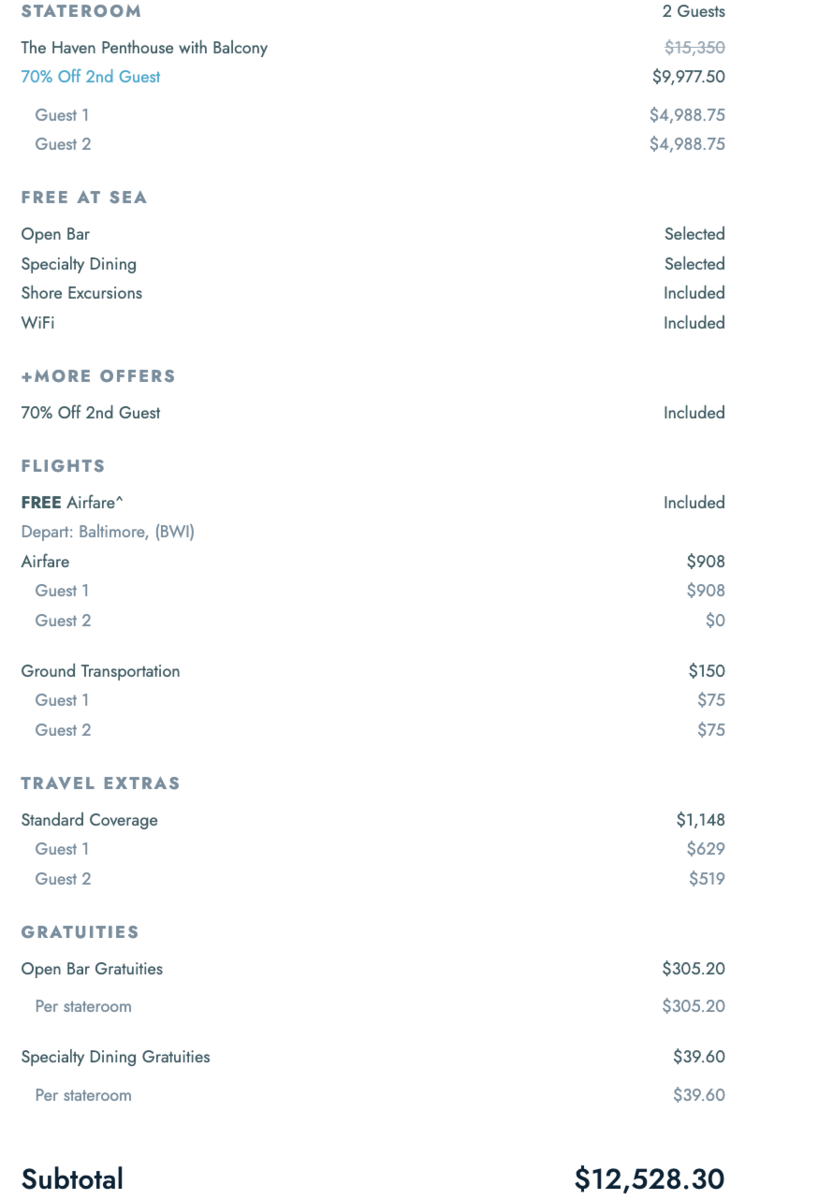Viewport: 818px width, 1200px height.
Task: Click the $9,977.50 discounted stateroom price
Action: tap(688, 77)
